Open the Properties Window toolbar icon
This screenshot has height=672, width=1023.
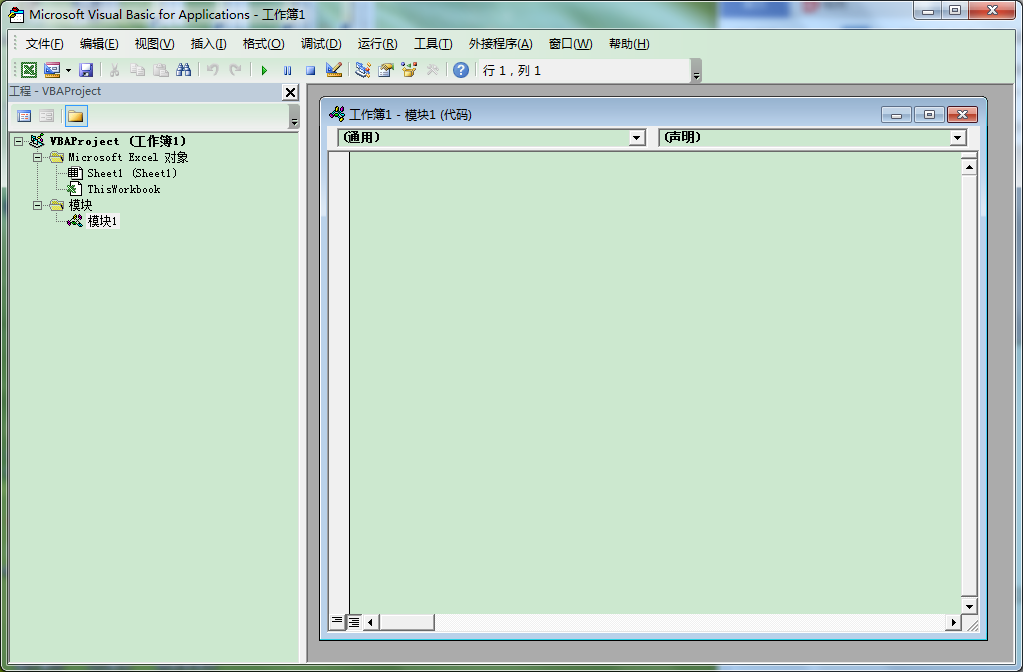coord(386,70)
